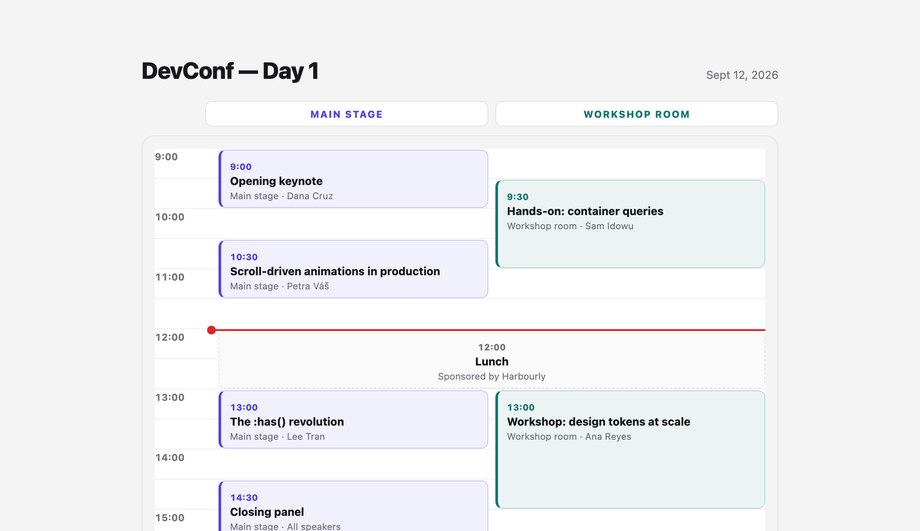Open Hands-on: container queries session

click(x=630, y=224)
